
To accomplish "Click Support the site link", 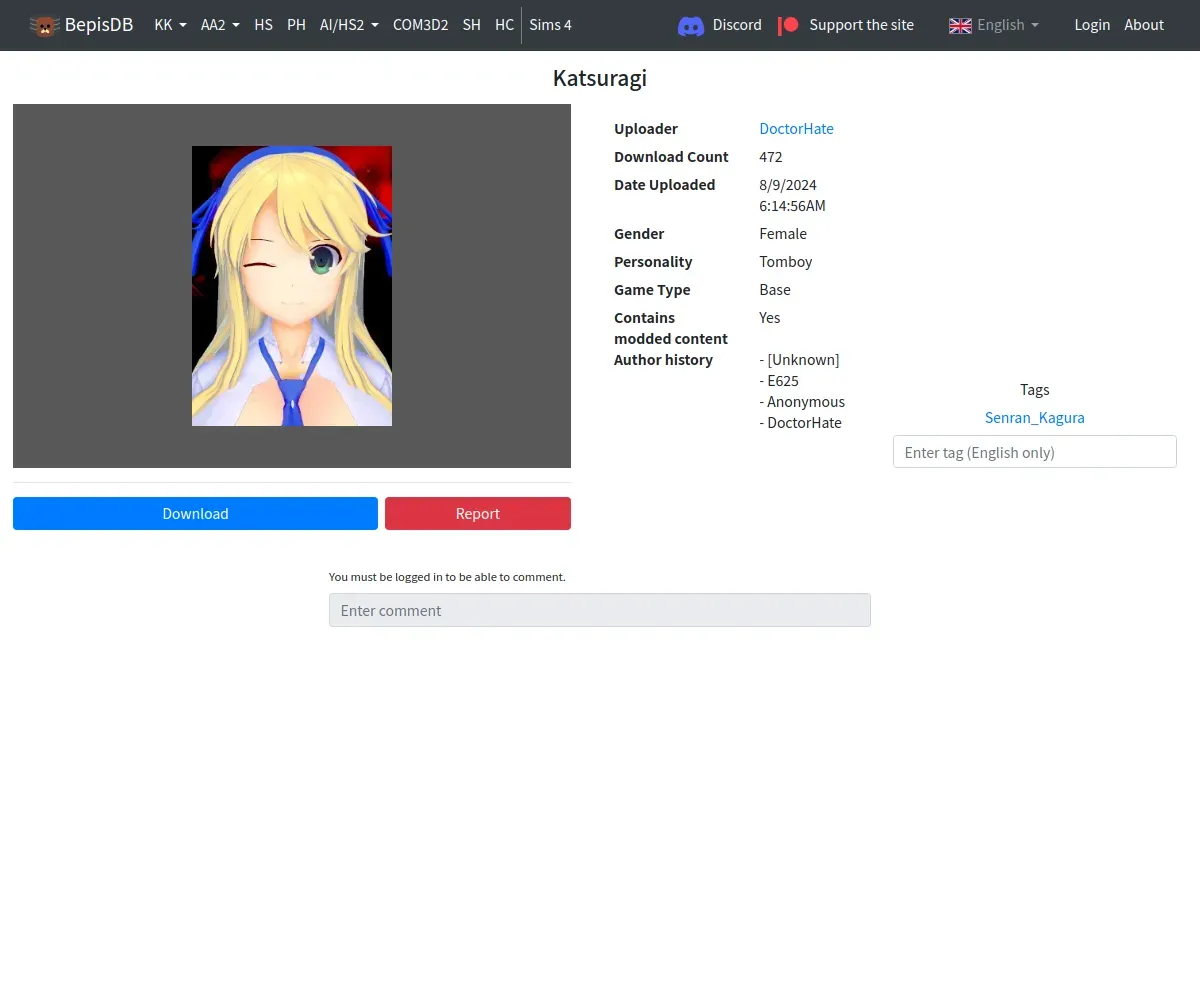I will pos(861,25).
